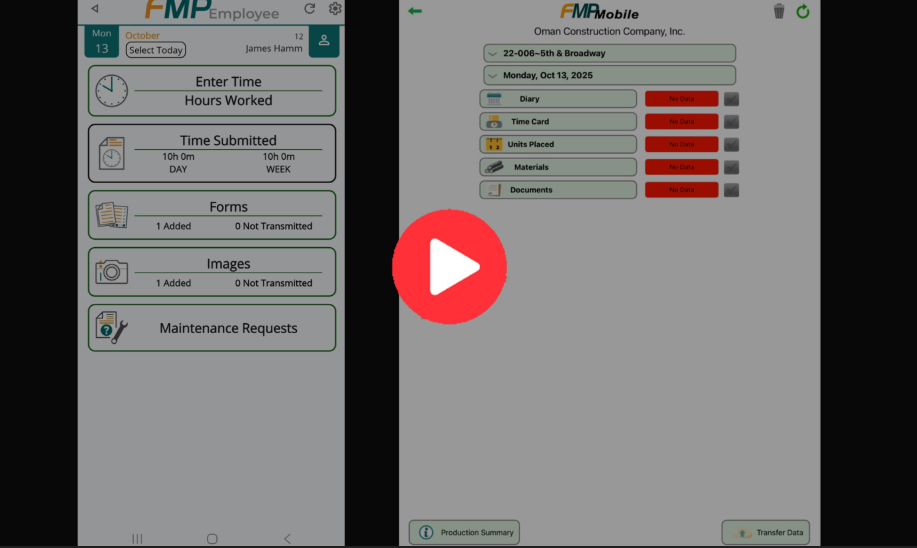Toggle the Units Placed row checkbox

[x=731, y=144]
